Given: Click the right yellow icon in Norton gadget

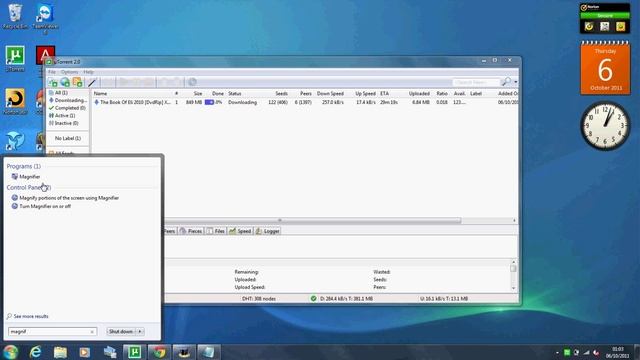Looking at the screenshot, I should (x=620, y=27).
